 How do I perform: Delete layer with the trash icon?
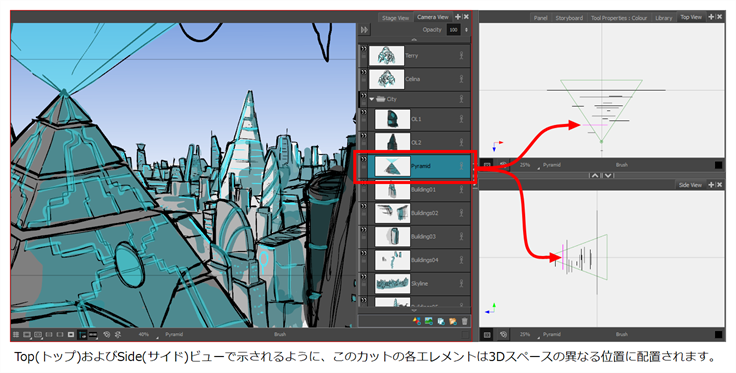[464, 321]
